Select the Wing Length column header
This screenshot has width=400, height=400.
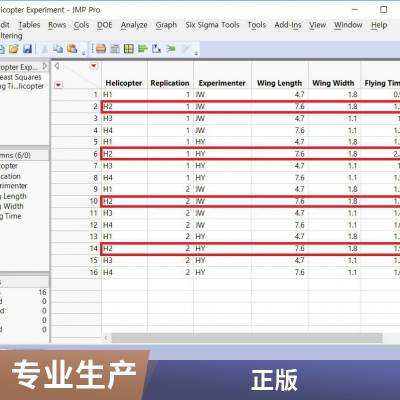tap(279, 83)
